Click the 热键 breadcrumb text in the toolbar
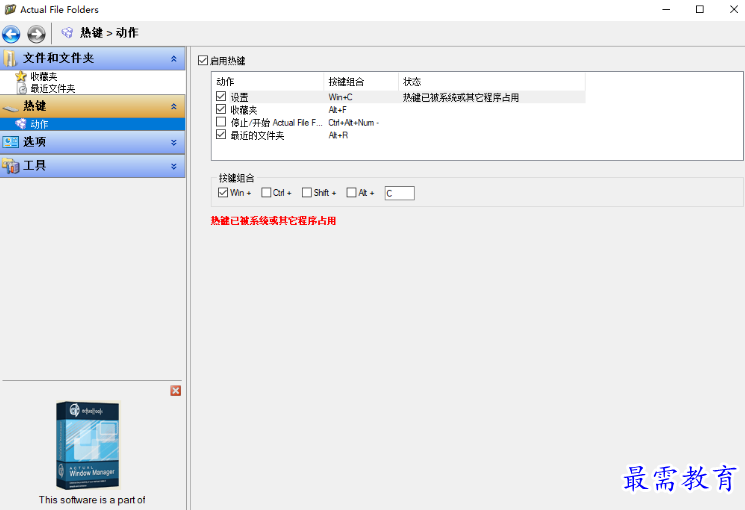The width and height of the screenshot is (745, 510). [x=92, y=33]
